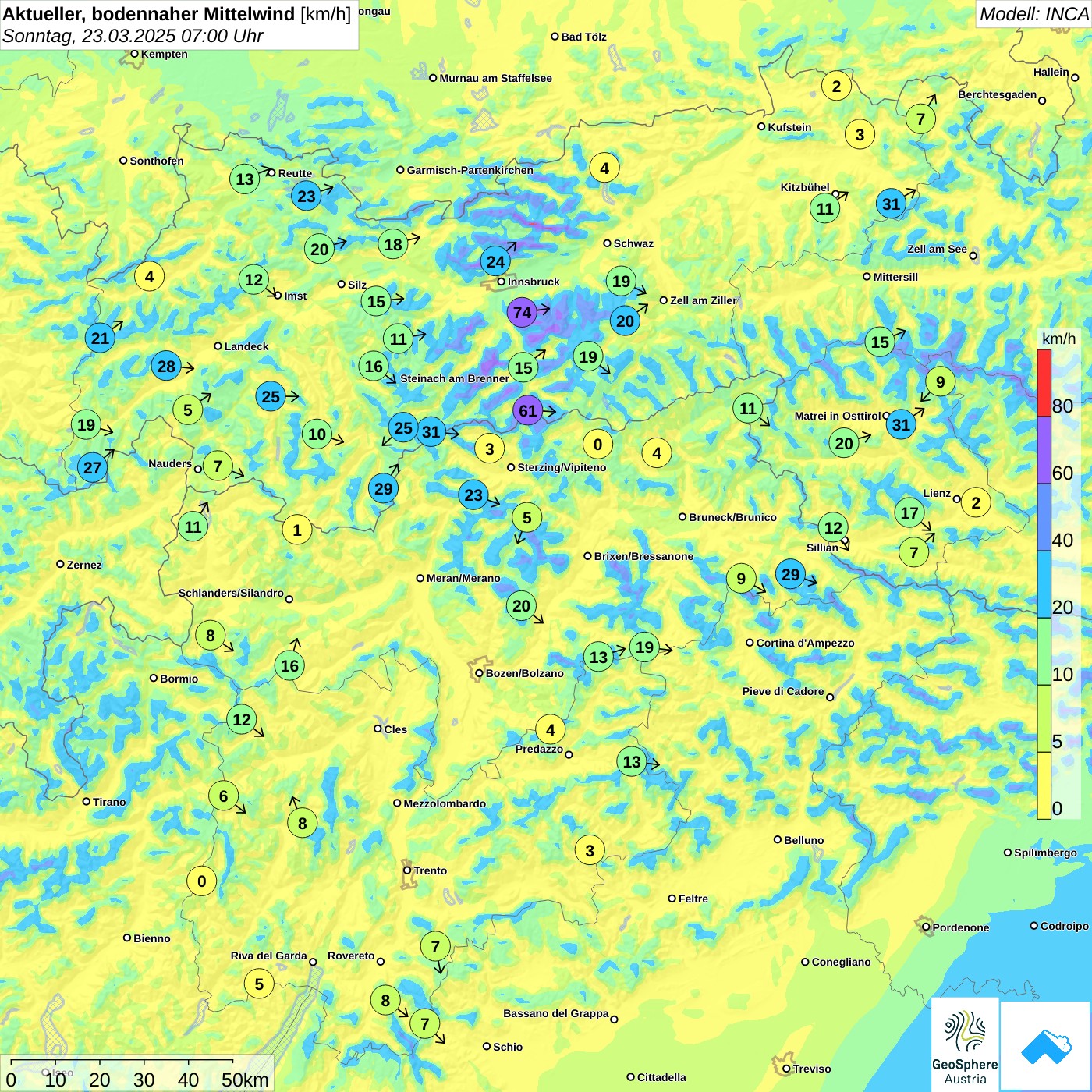
Task: Click the Cortina d'Ampezzo label
Action: point(805,643)
